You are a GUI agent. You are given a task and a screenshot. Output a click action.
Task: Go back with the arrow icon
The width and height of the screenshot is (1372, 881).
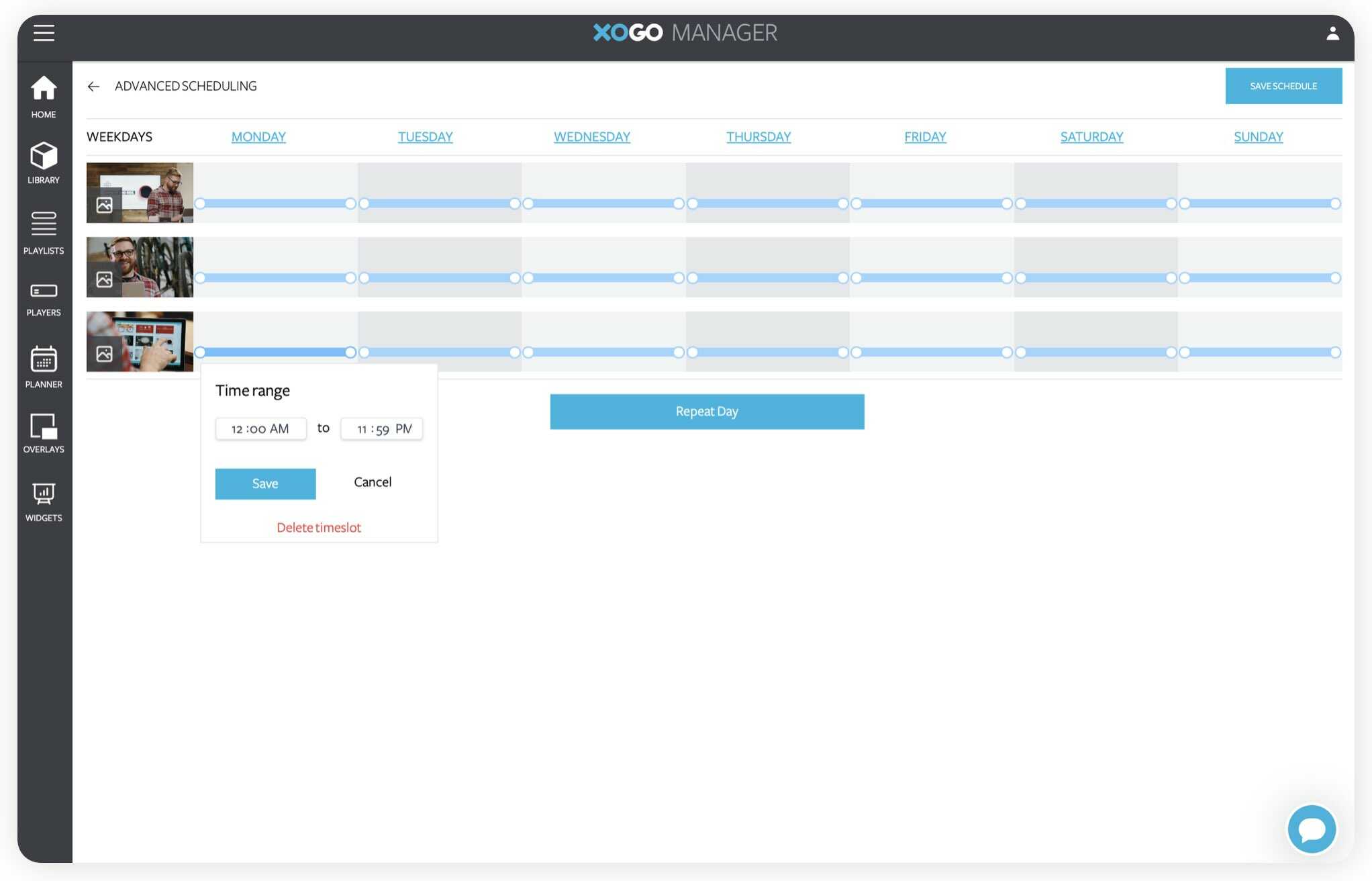(x=93, y=87)
